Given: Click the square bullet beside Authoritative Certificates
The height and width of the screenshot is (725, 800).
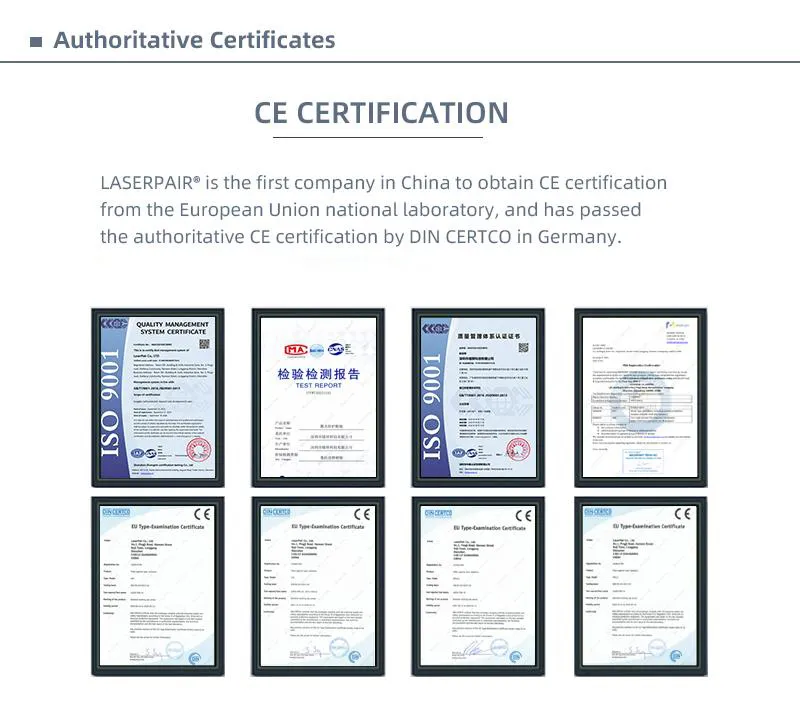Looking at the screenshot, I should pyautogui.click(x=36, y=42).
